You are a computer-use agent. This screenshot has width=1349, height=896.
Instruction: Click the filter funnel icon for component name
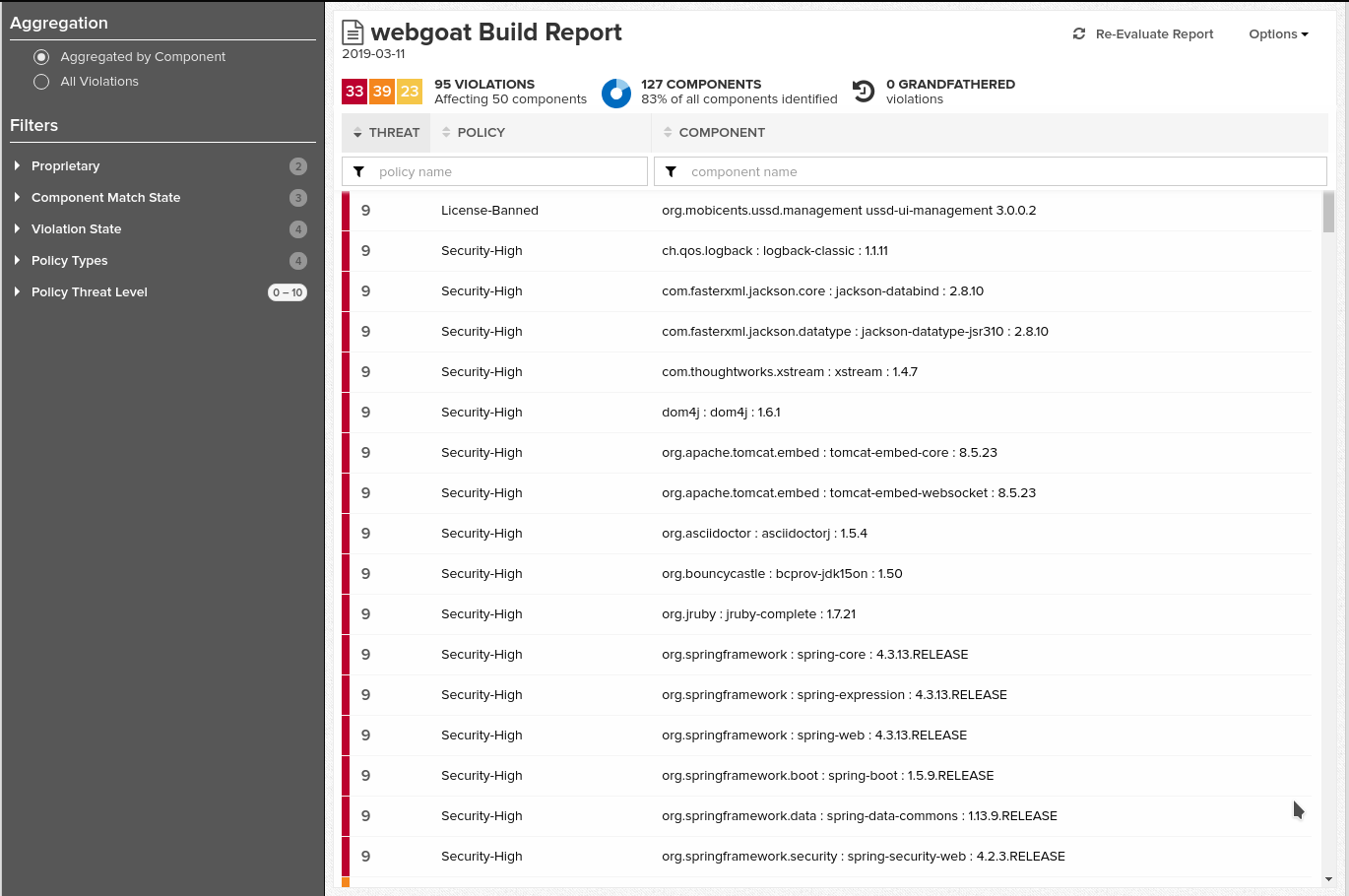pyautogui.click(x=672, y=171)
